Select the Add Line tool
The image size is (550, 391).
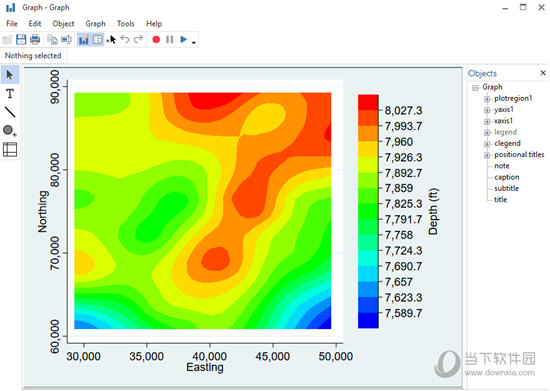coord(10,112)
